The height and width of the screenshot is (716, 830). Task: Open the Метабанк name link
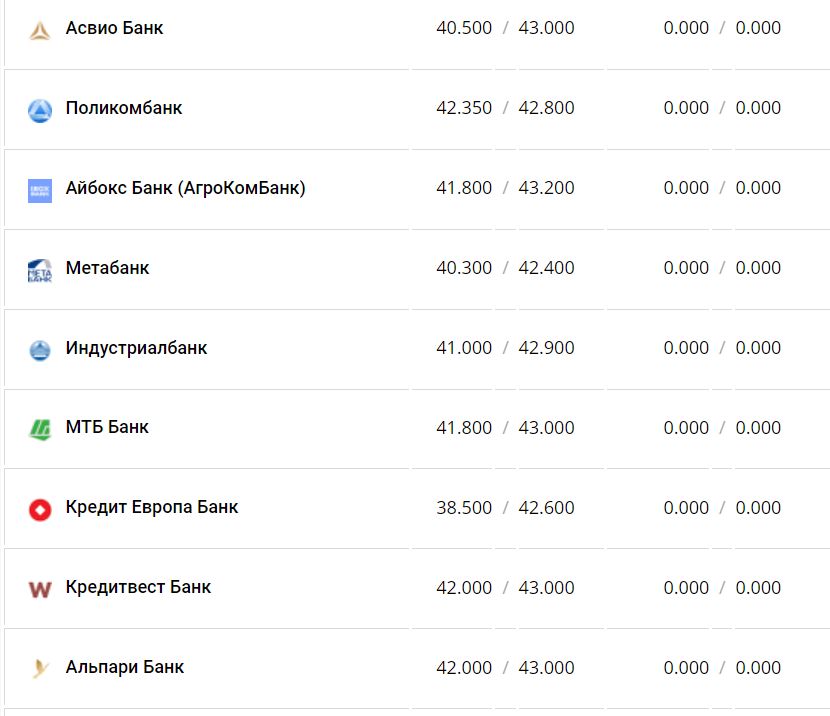click(x=107, y=268)
